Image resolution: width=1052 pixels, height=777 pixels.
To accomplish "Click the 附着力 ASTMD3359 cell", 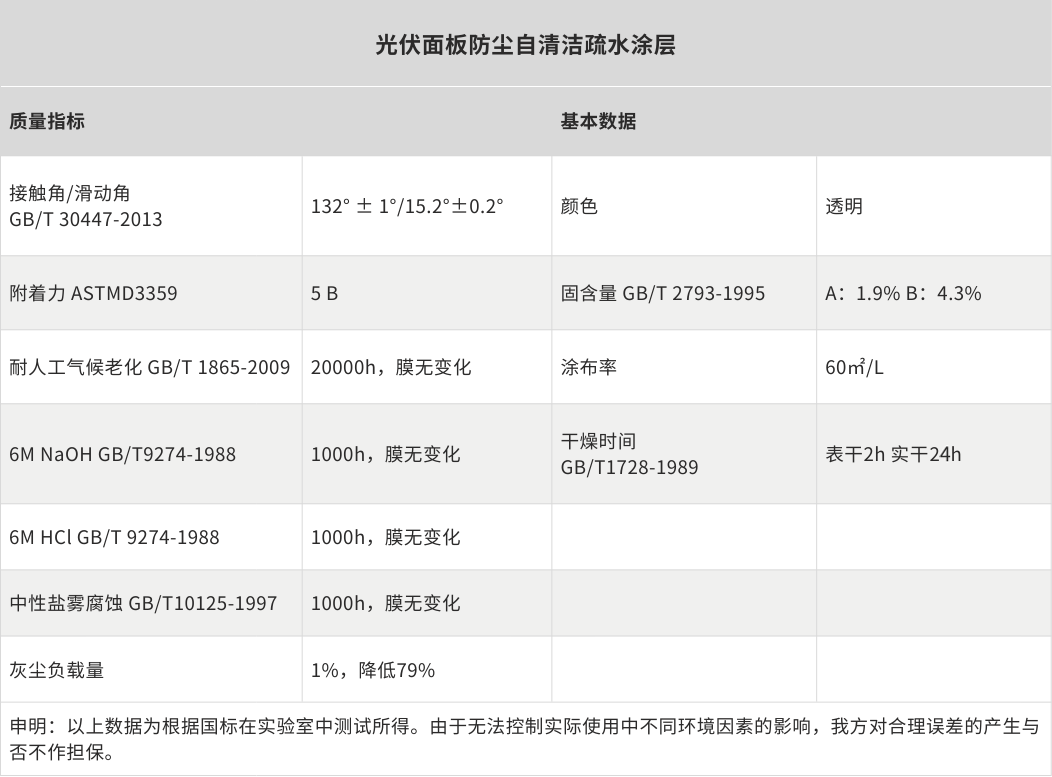I will [94, 293].
